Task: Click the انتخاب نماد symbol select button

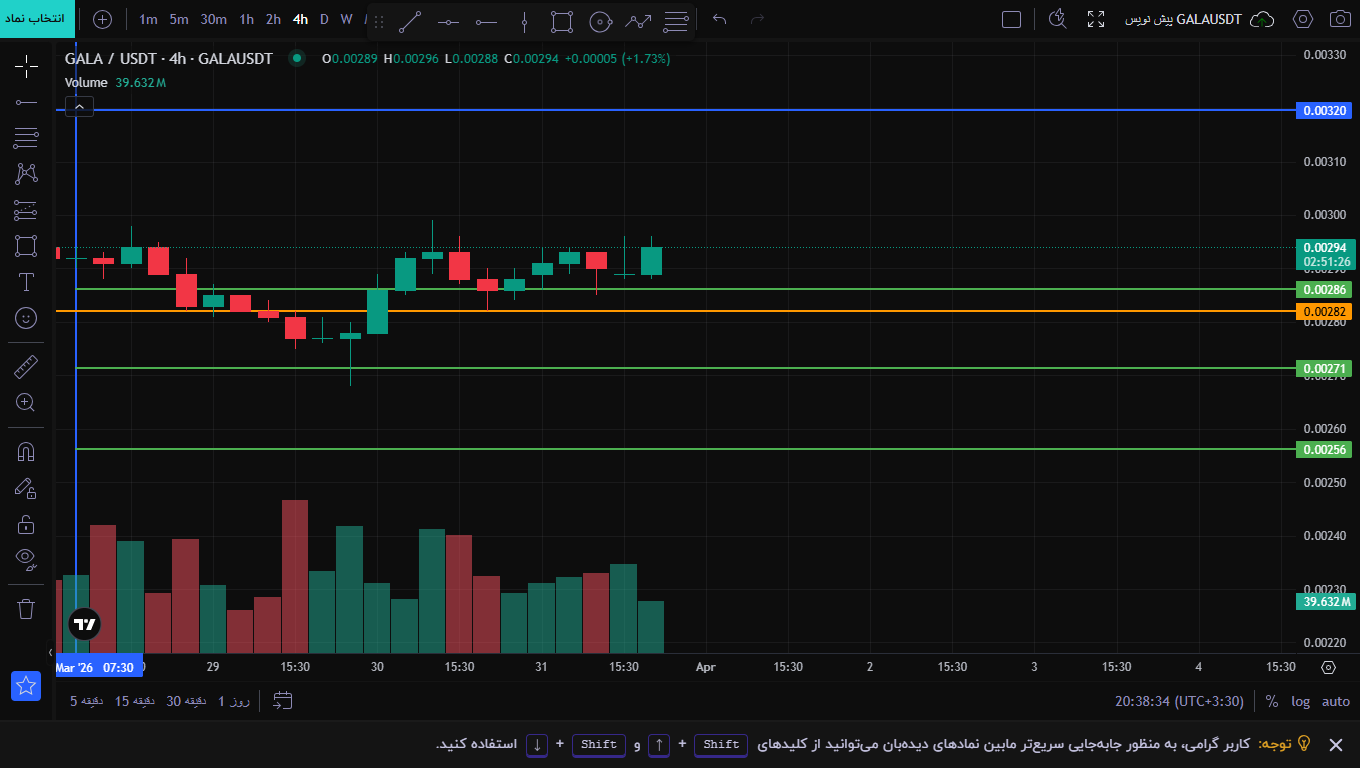Action: click(x=37, y=19)
